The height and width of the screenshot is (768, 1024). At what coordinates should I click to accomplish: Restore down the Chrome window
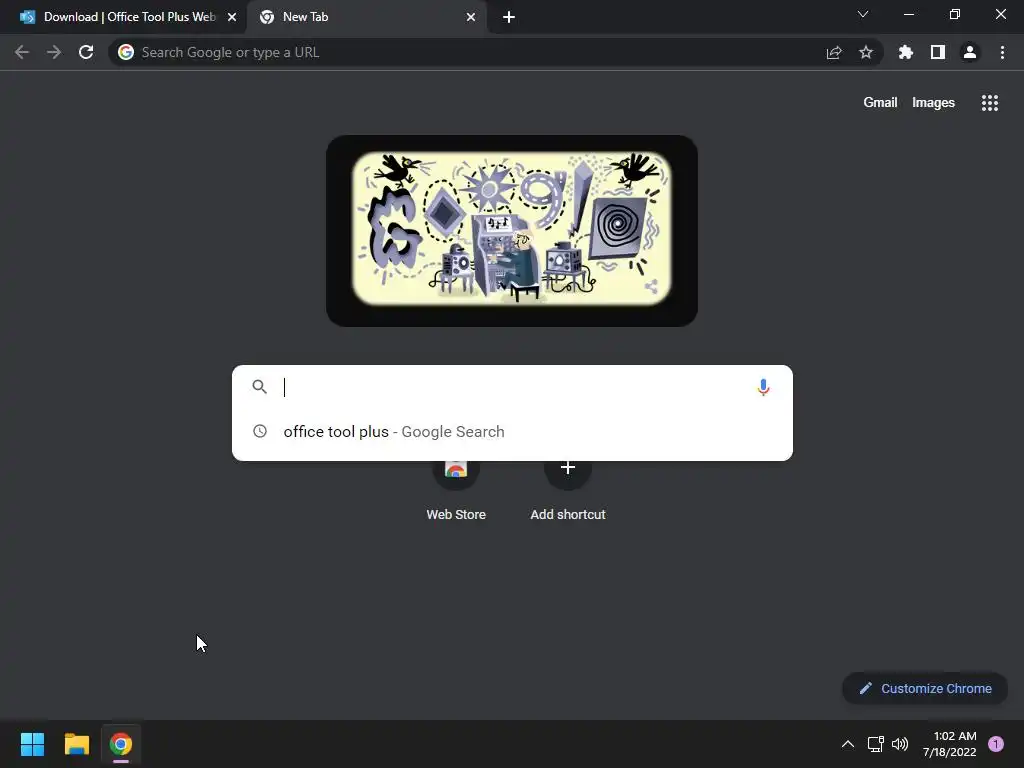tap(955, 14)
